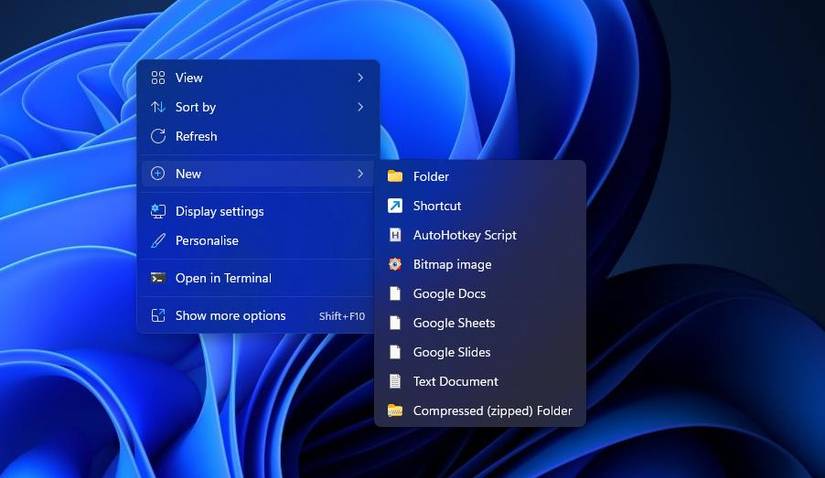Expand the New submenu chevron
The height and width of the screenshot is (478, 825).
click(360, 174)
